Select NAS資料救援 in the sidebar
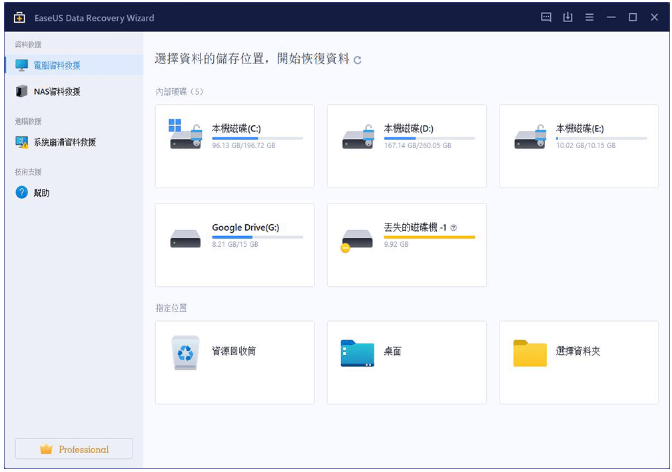Screen dimensions: 672x472 tap(55, 91)
